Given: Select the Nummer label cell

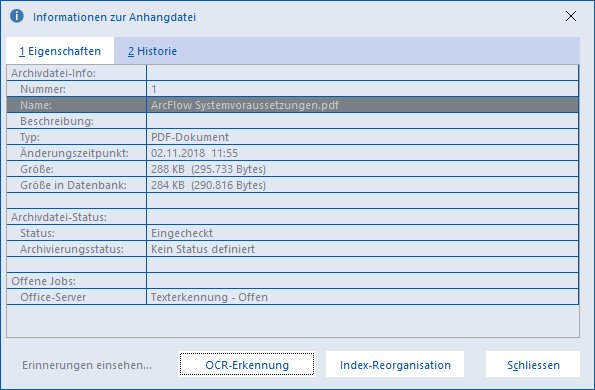Looking at the screenshot, I should coord(77,89).
